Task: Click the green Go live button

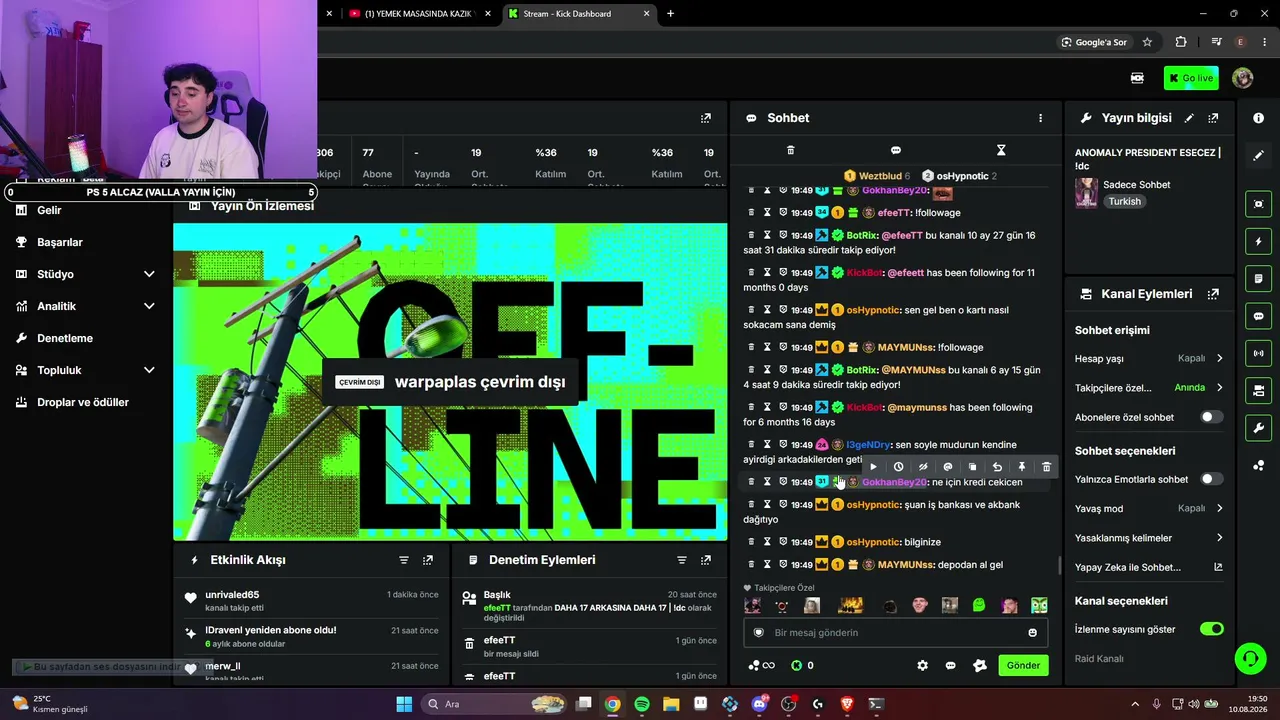Action: (x=1191, y=78)
